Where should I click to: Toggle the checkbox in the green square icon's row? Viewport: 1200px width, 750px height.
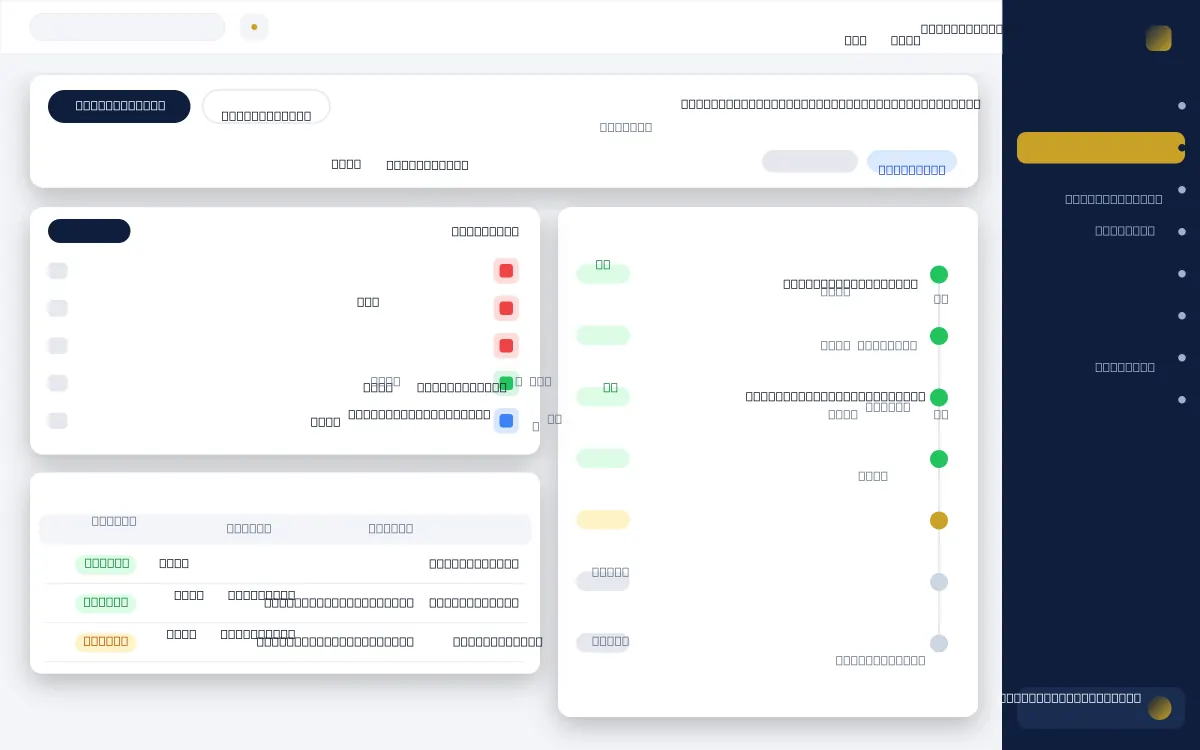(x=58, y=383)
